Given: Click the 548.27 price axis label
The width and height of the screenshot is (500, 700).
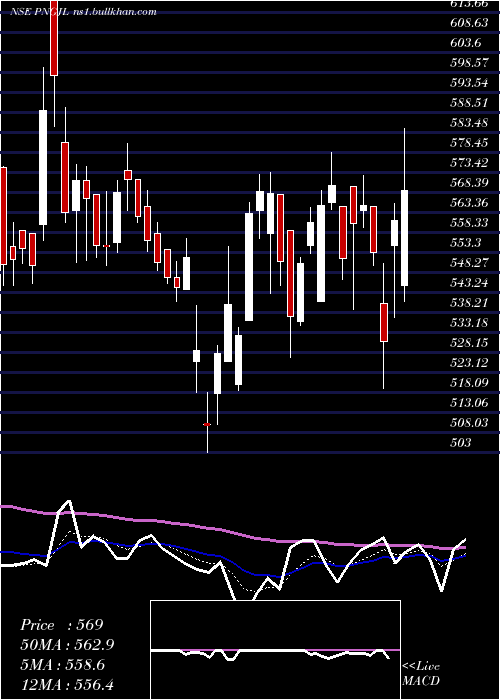Looking at the screenshot, I should [469, 262].
